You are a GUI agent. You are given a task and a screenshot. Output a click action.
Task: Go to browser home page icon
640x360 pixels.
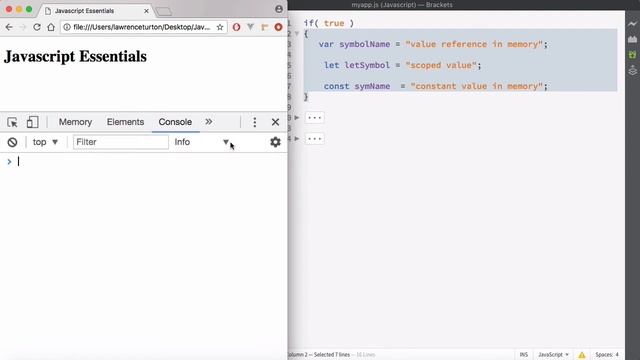[51, 27]
